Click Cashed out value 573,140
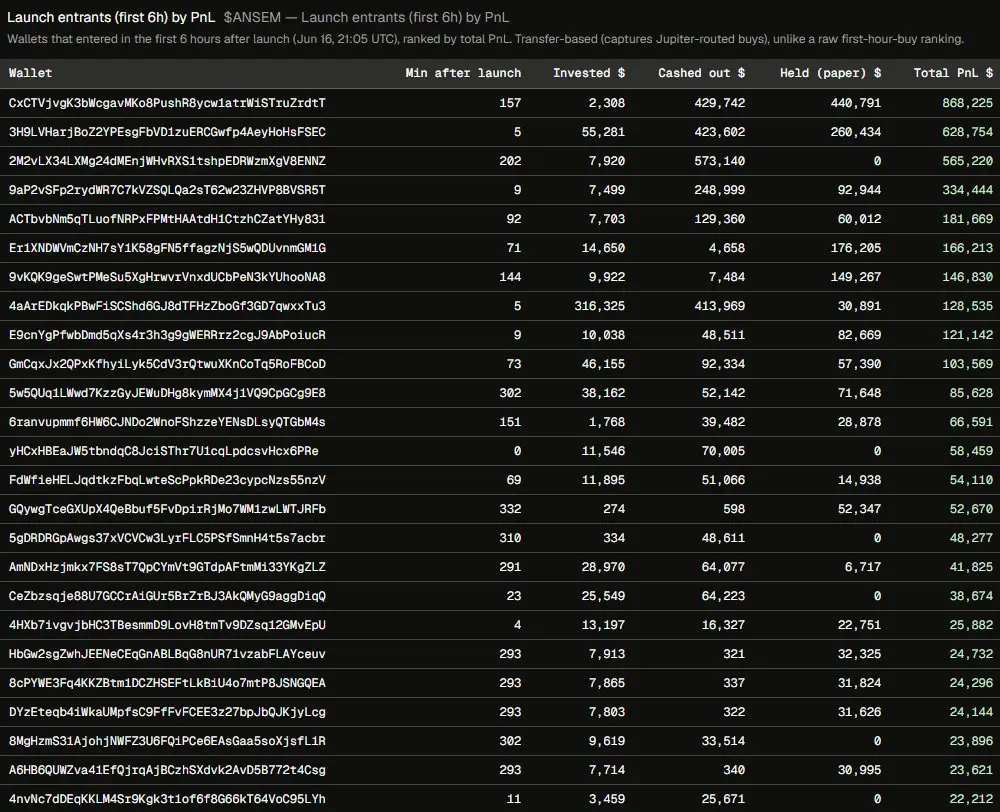This screenshot has height=812, width=1000. 719,161
